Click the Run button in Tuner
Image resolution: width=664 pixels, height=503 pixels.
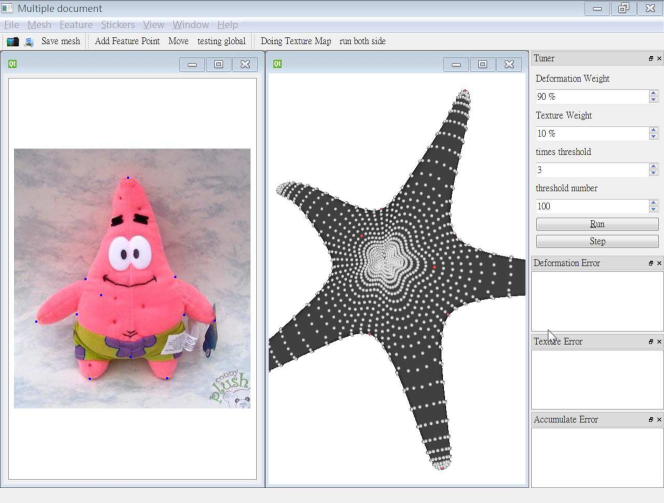point(597,224)
